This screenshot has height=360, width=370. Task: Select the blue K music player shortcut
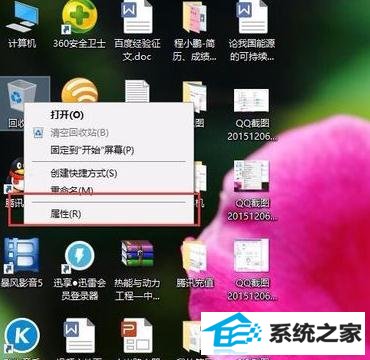tap(22, 335)
